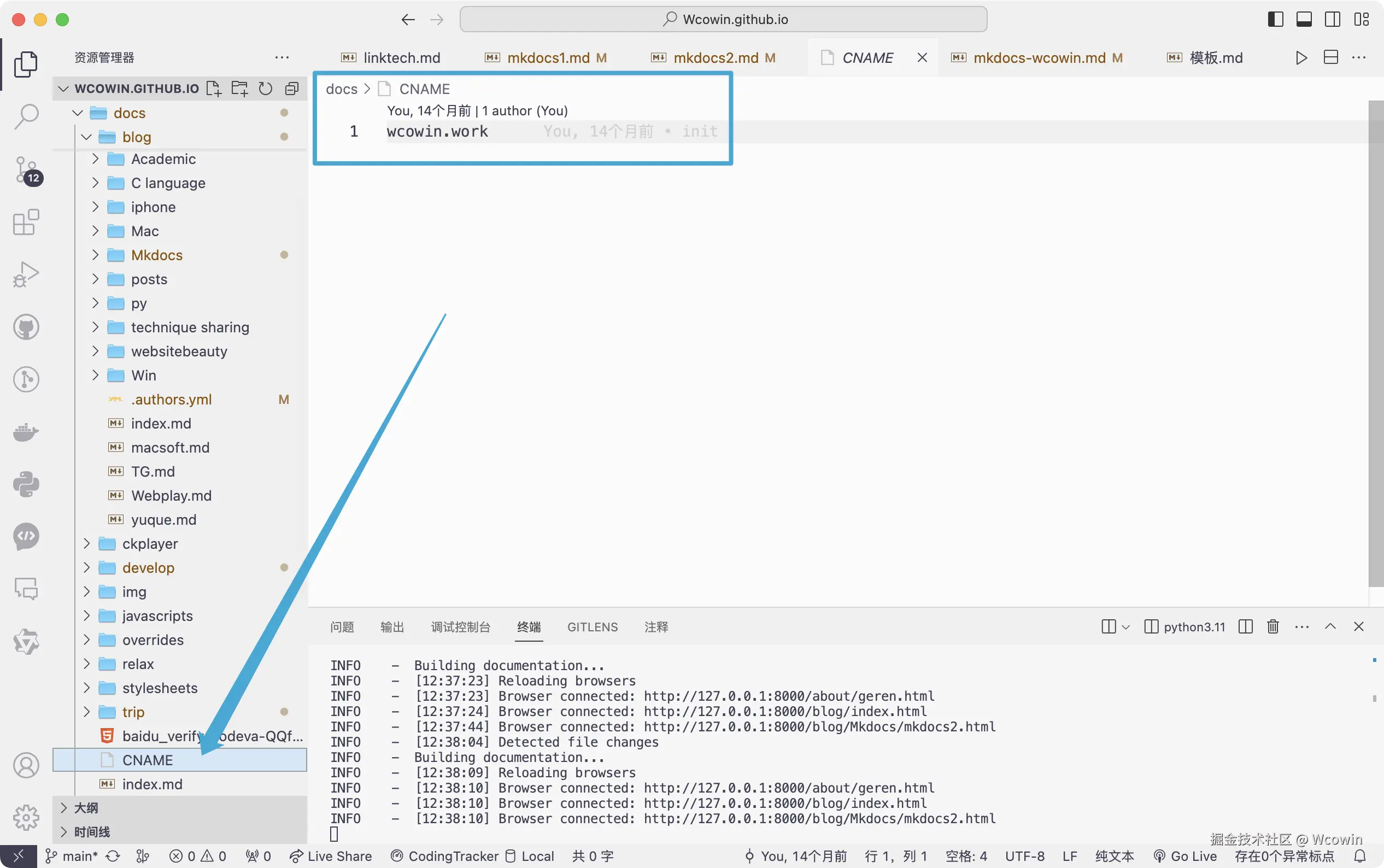This screenshot has height=868, width=1384.
Task: Expand the 大纲 outline section
Action: point(86,808)
